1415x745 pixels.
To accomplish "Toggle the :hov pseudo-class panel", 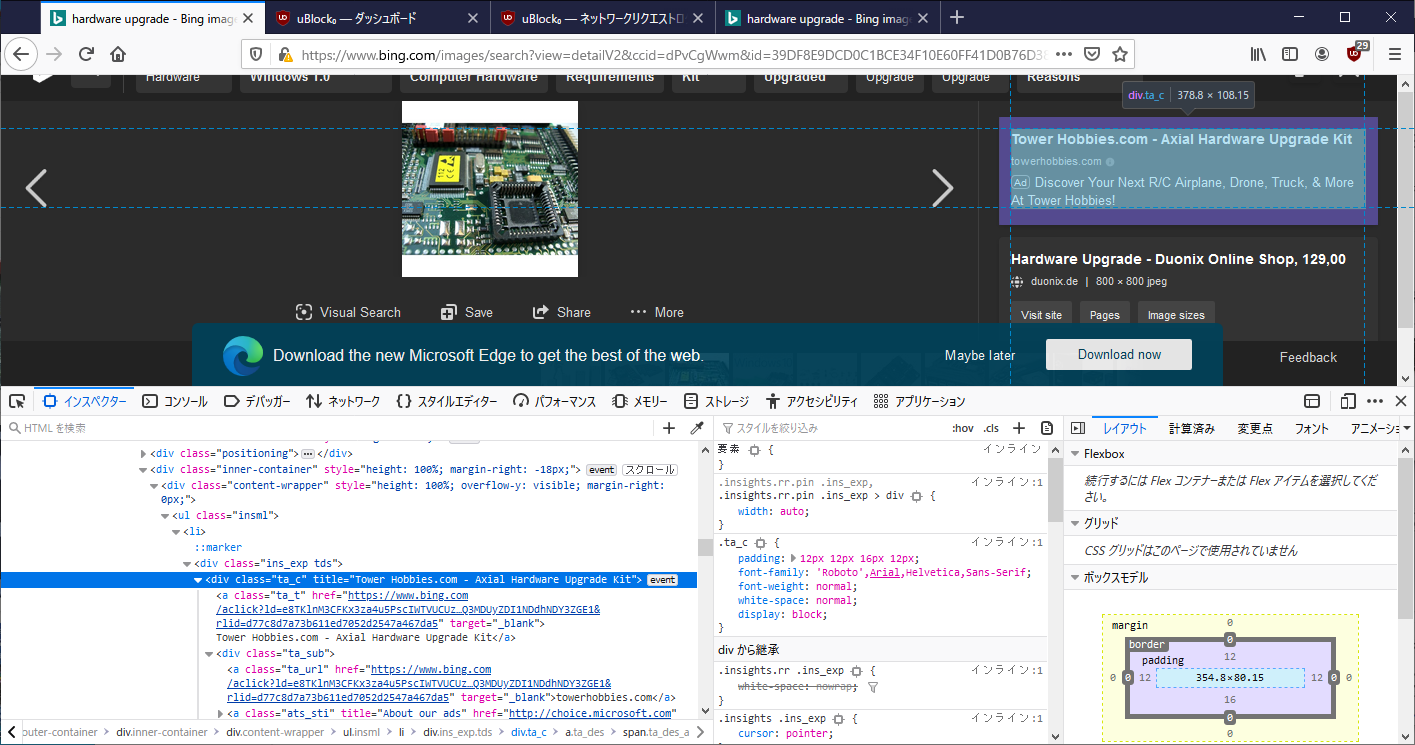I will click(x=962, y=427).
